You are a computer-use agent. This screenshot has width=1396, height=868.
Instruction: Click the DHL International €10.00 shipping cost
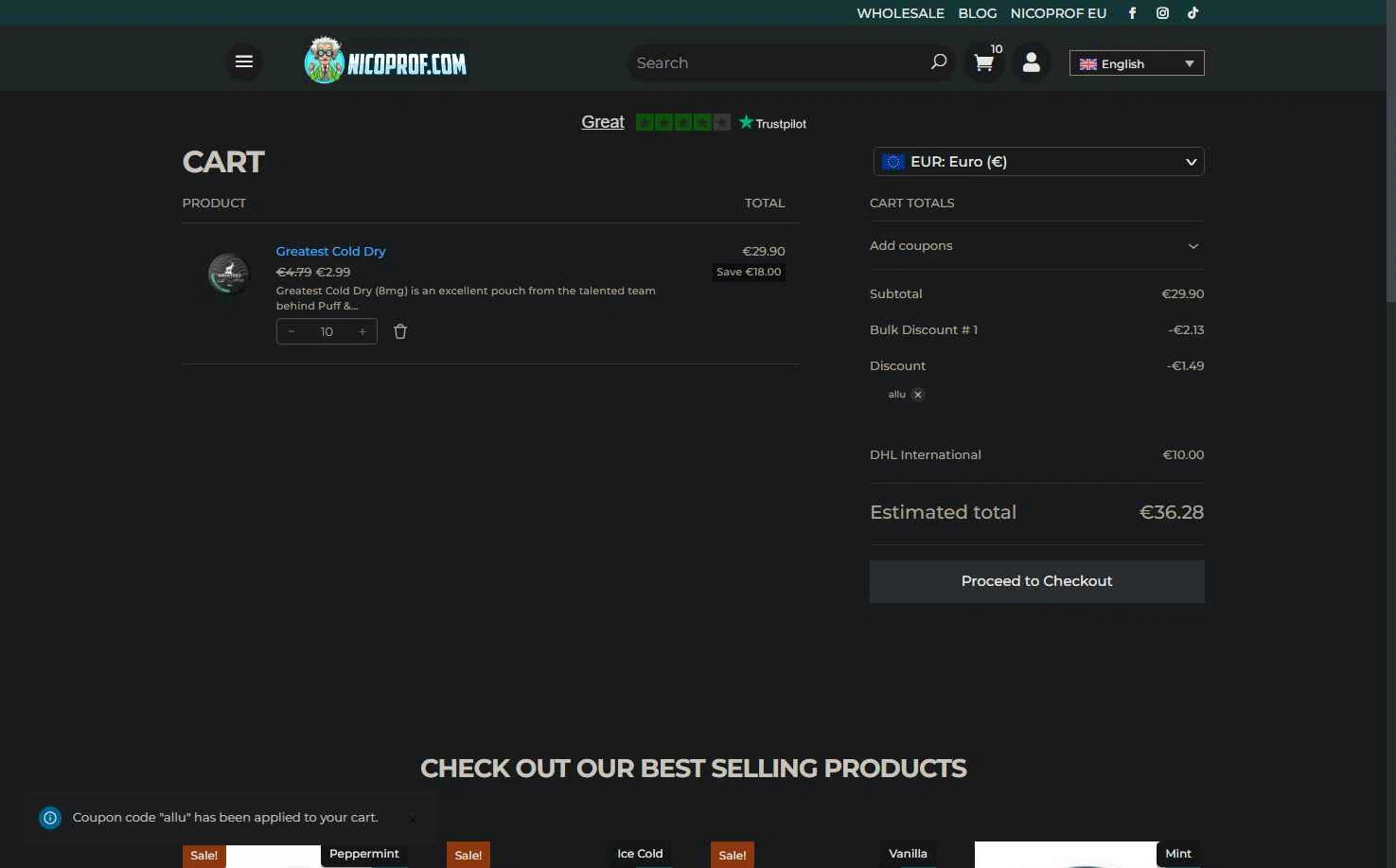[x=1183, y=454]
